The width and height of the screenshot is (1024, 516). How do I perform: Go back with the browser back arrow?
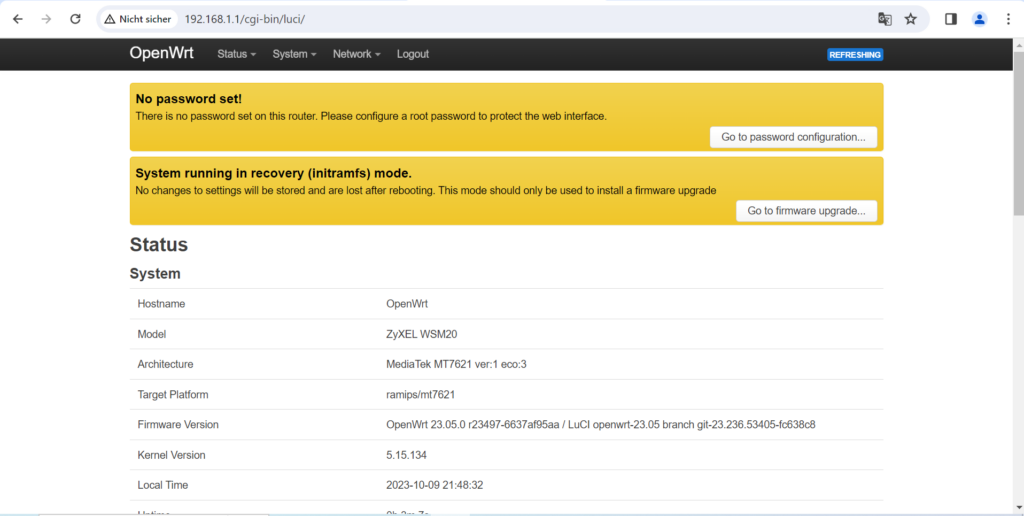coord(18,19)
